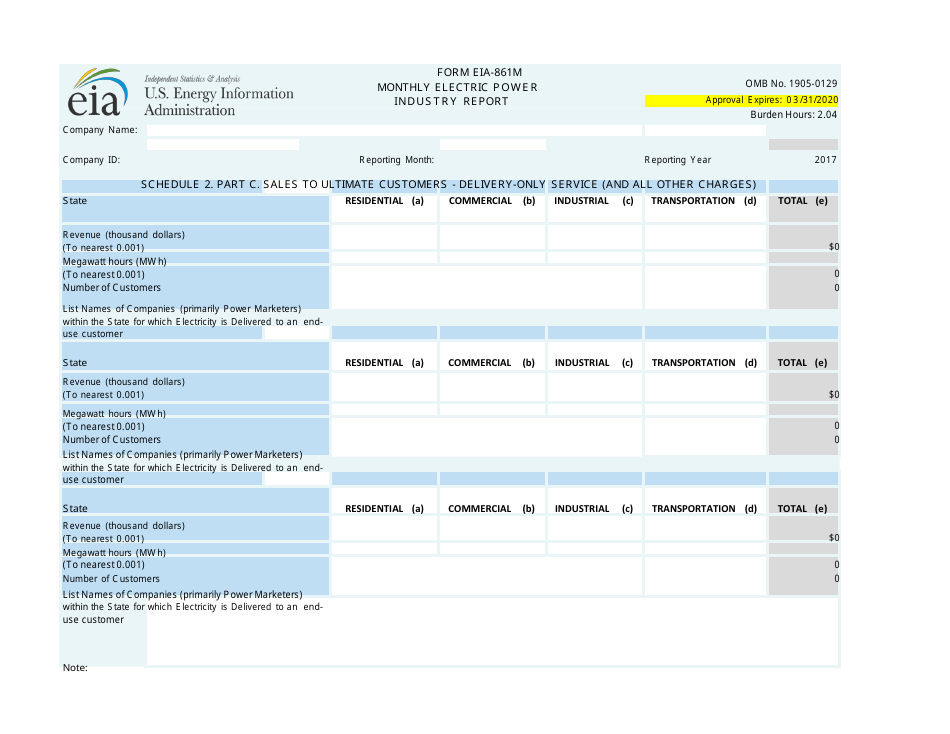
Task: Select the OMB No. 1905-0129 text
Action: [790, 84]
